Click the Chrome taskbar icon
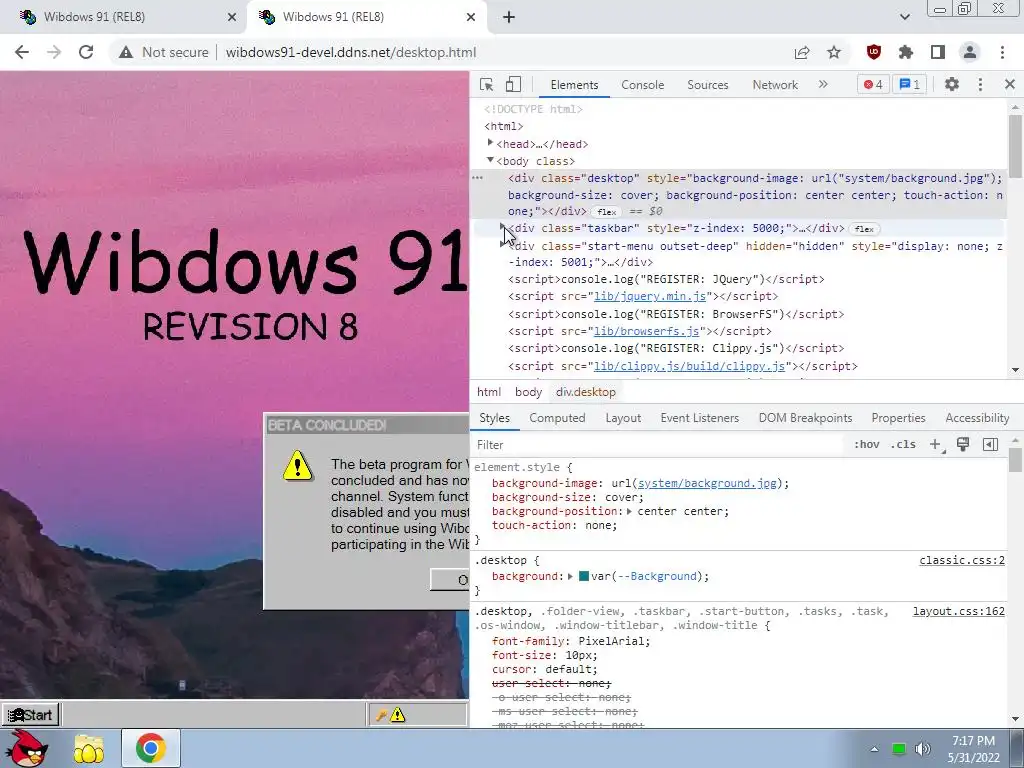 [x=150, y=748]
